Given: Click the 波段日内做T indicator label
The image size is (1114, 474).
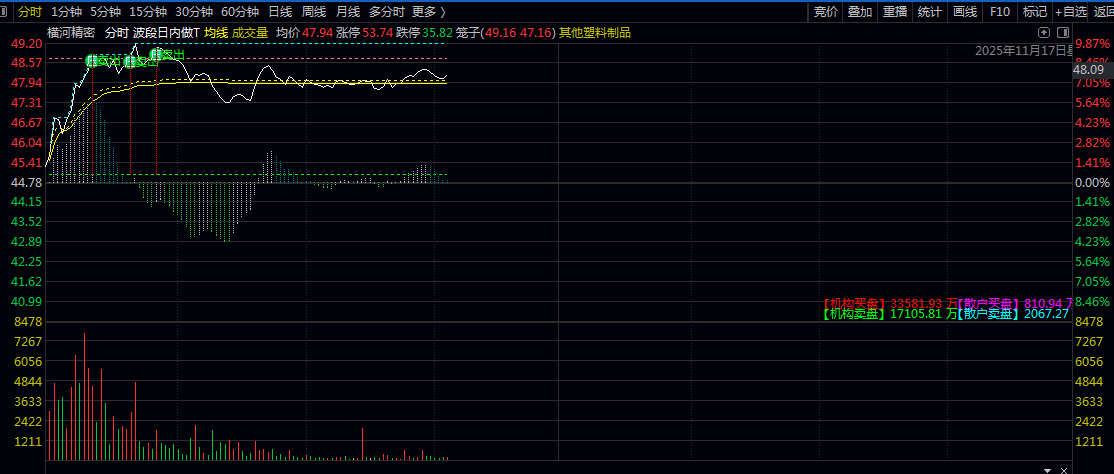Looking at the screenshot, I should 166,33.
